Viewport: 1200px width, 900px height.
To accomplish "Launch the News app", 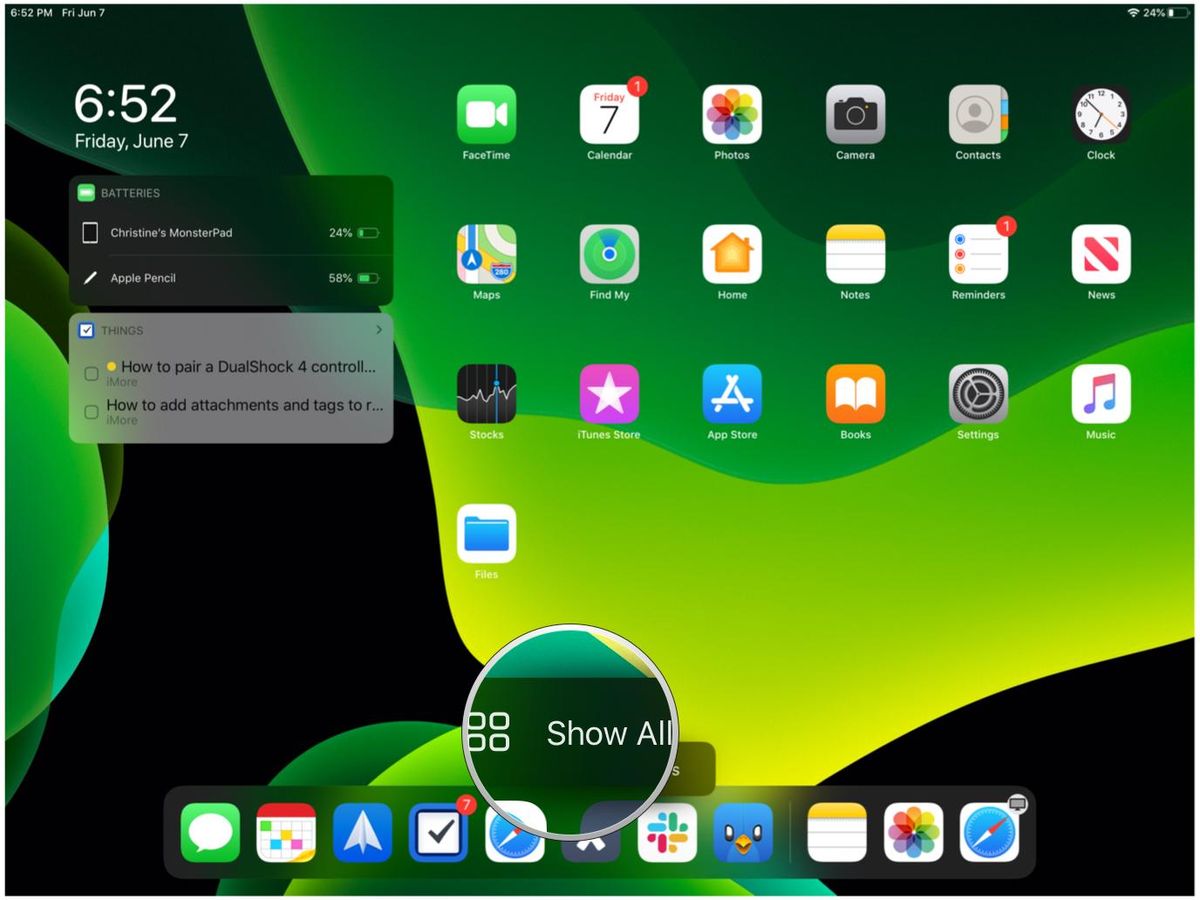I will tap(1101, 253).
